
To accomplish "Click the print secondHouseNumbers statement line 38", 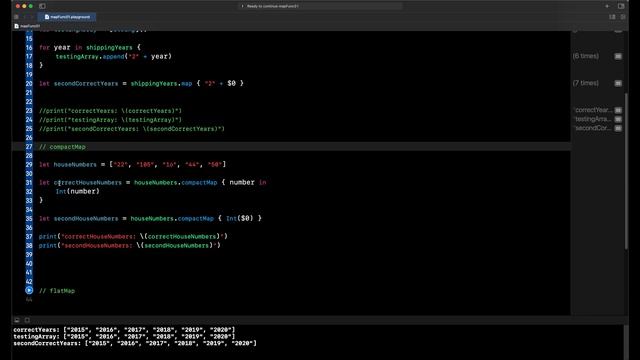I will click(129, 245).
